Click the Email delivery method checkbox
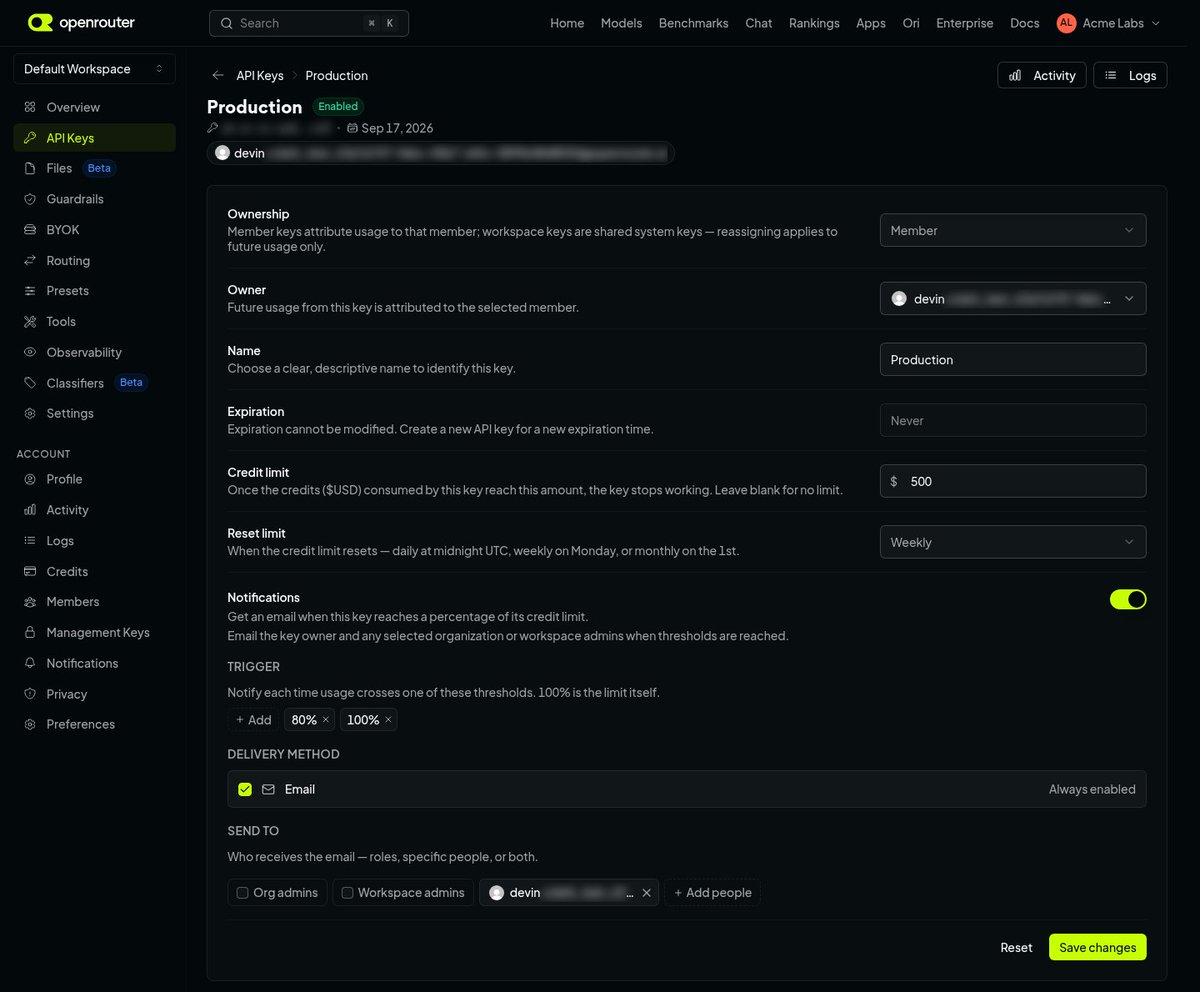The image size is (1200, 992). (x=245, y=789)
